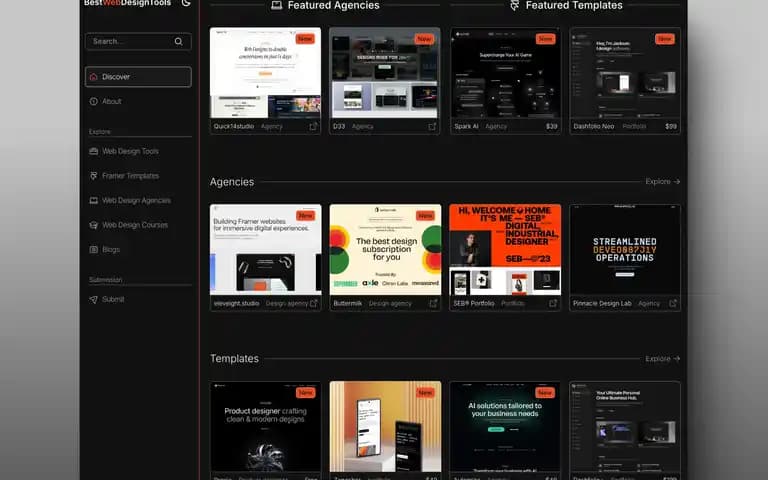Open D33 agency thumbnail
The width and height of the screenshot is (768, 480).
(x=384, y=72)
